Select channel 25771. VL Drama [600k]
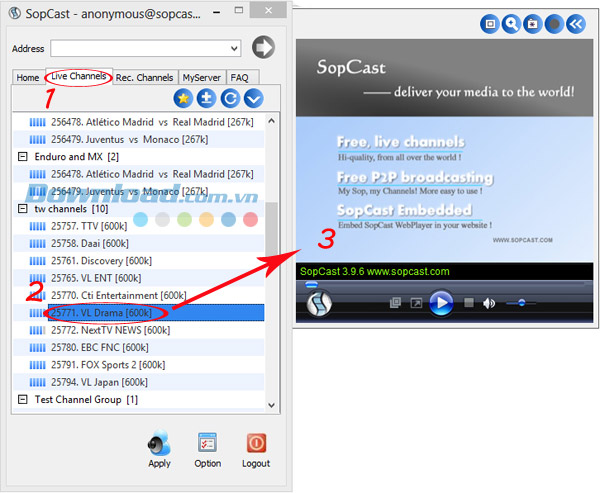The width and height of the screenshot is (600, 493). pos(156,313)
